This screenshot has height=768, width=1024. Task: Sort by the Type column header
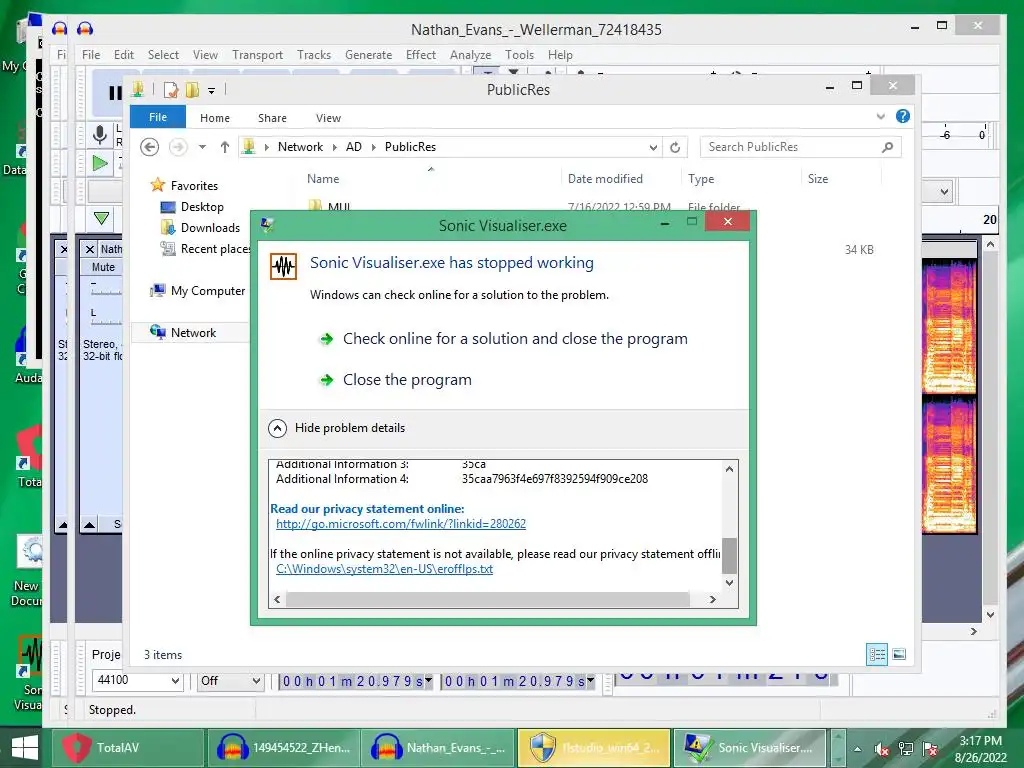point(701,179)
